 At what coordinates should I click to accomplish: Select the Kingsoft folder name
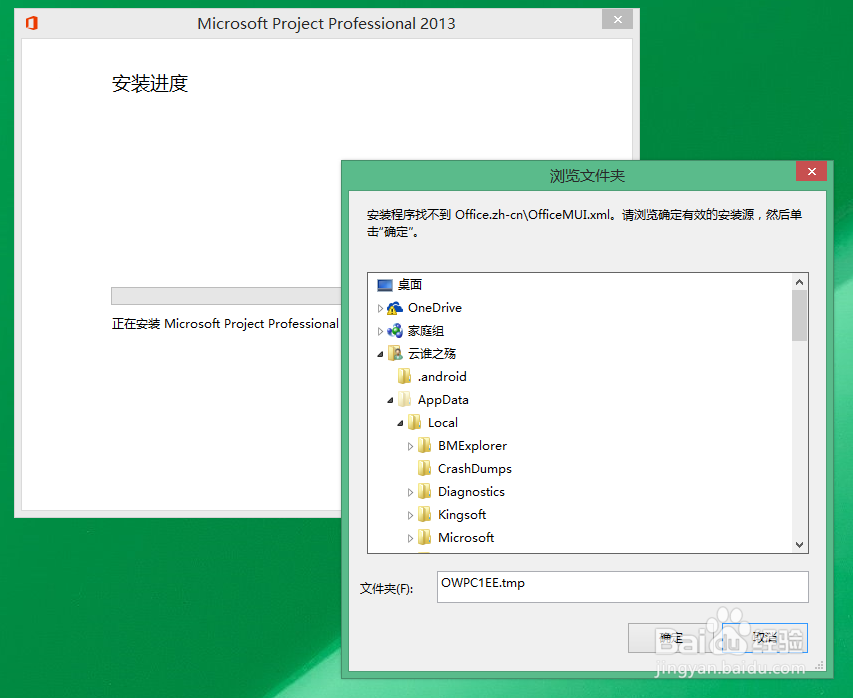[x=462, y=515]
